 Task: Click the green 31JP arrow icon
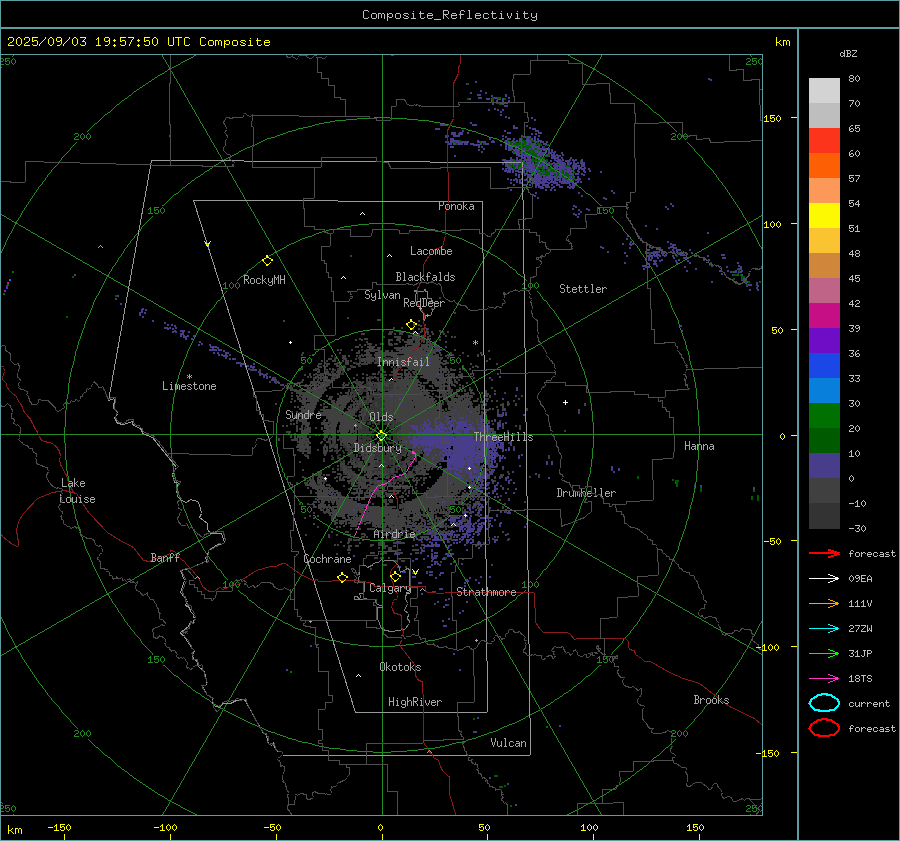point(824,653)
